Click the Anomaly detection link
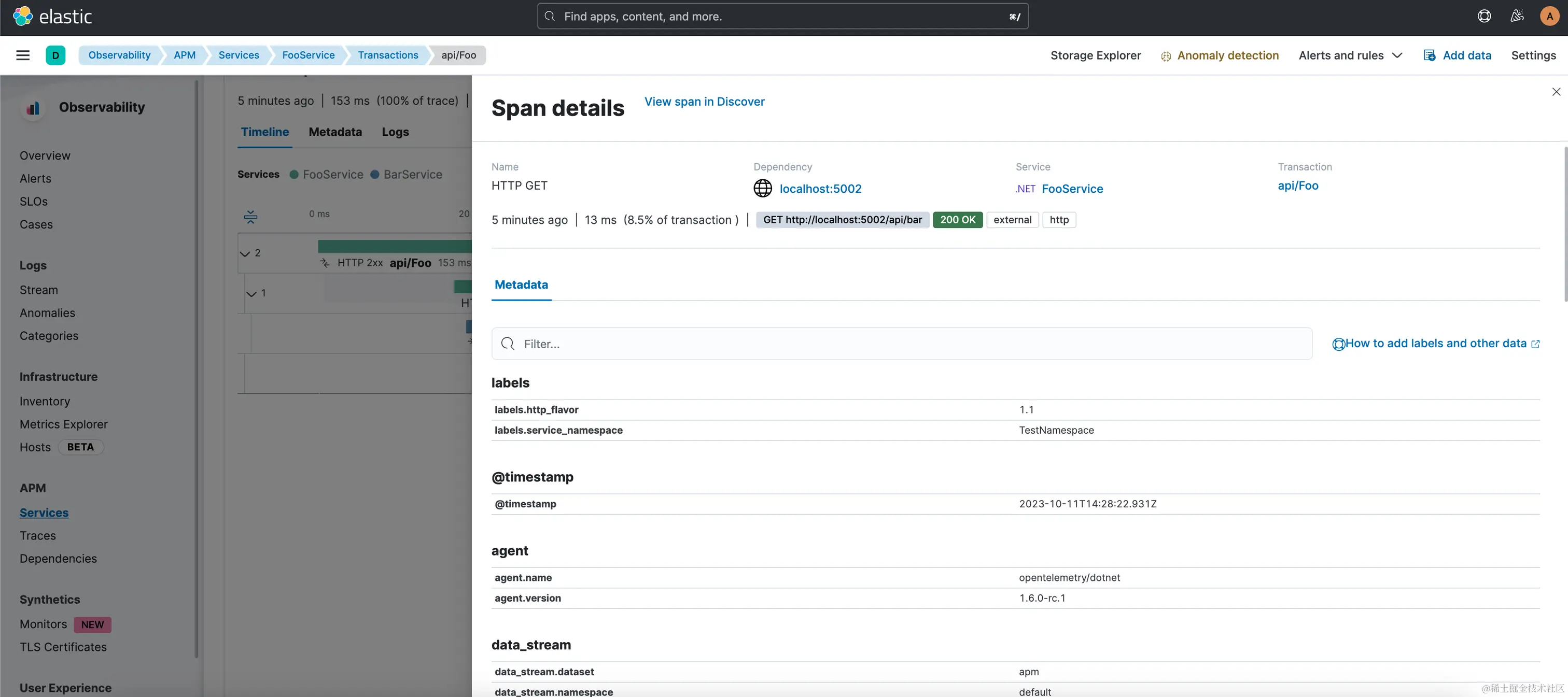The height and width of the screenshot is (697, 1568). 1227,55
